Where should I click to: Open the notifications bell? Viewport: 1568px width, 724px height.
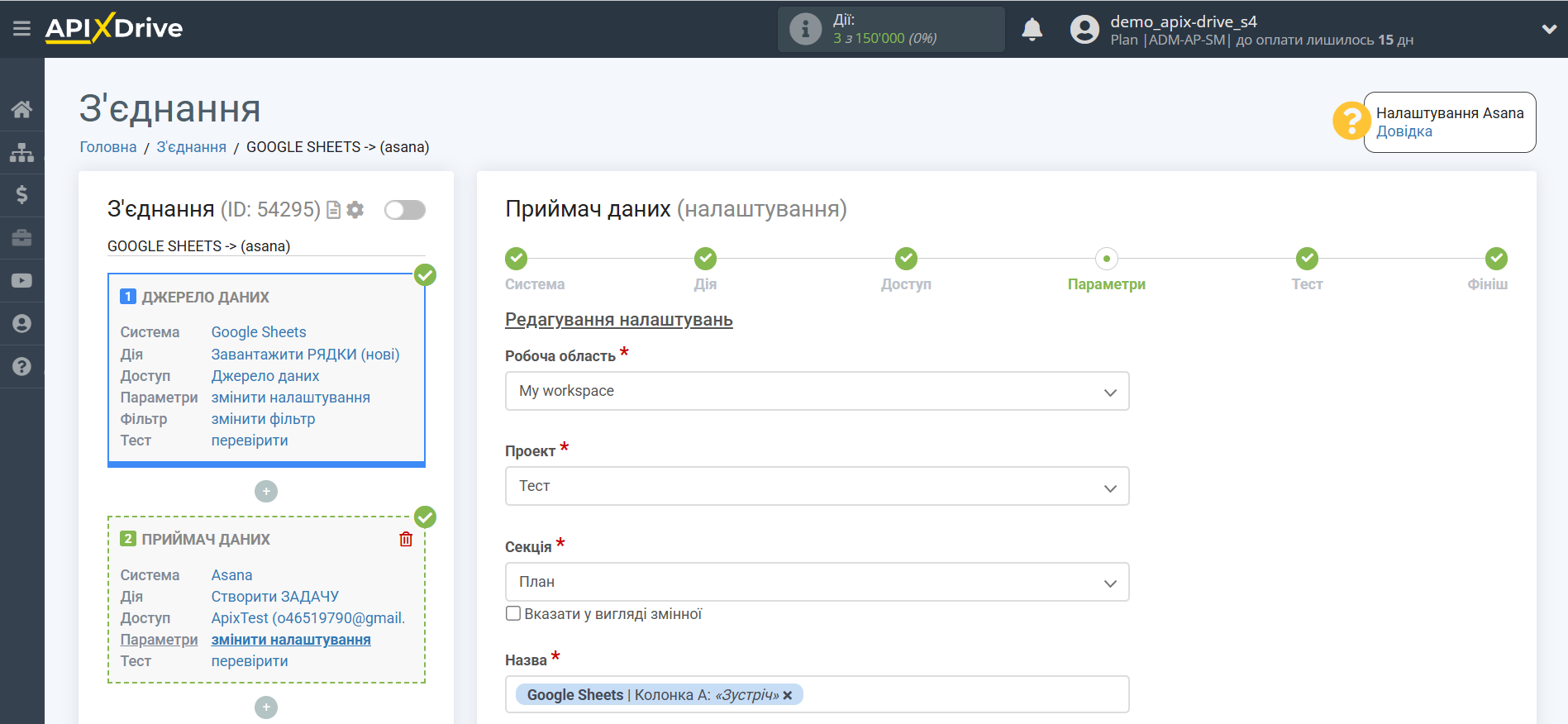coord(1032,30)
